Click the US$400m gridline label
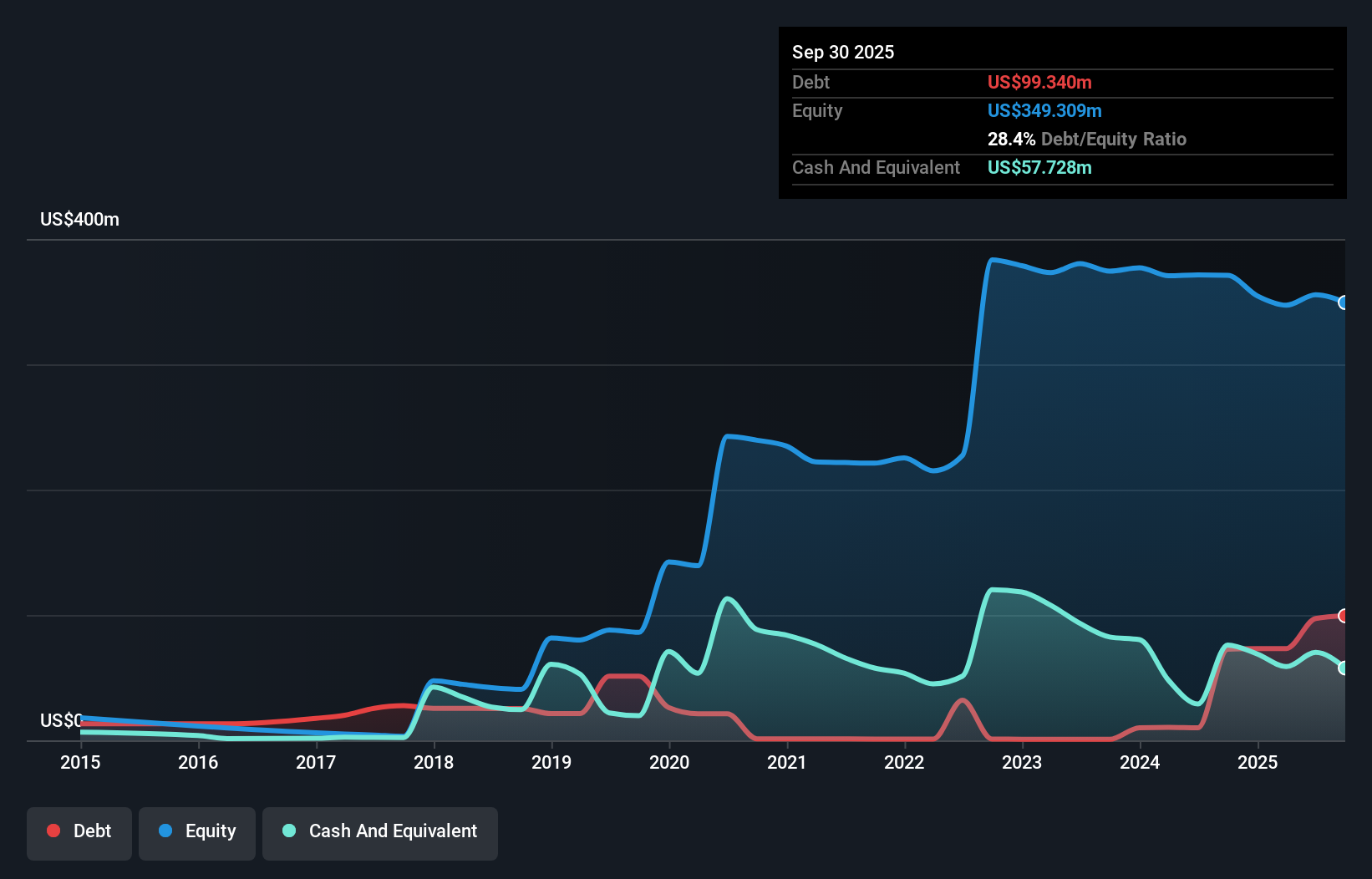This screenshot has height=879, width=1372. 78,219
